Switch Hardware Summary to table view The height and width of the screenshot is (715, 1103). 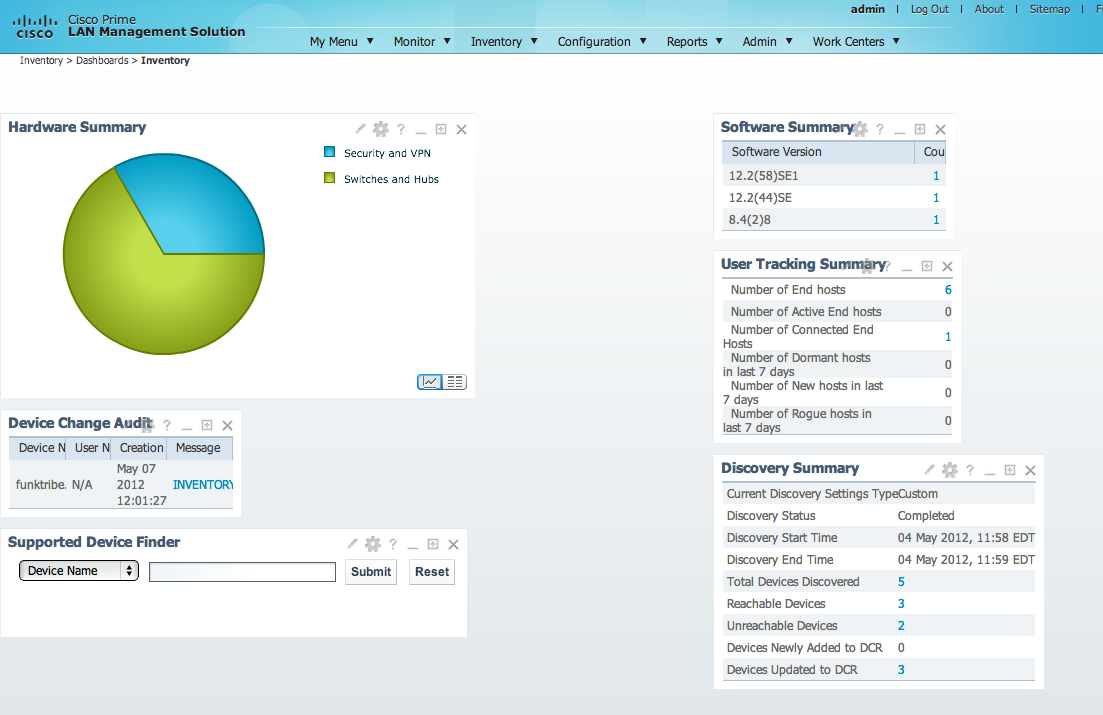(x=455, y=382)
